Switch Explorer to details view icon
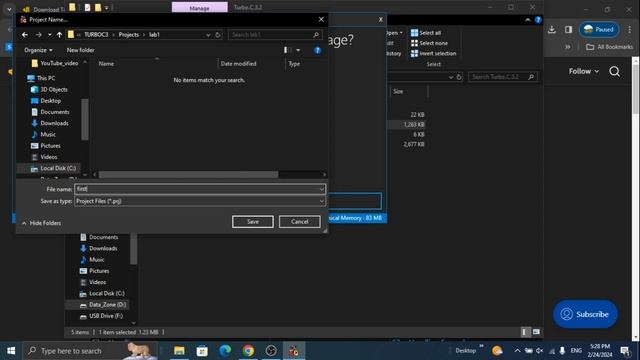This screenshot has height=360, width=640. click(x=524, y=332)
